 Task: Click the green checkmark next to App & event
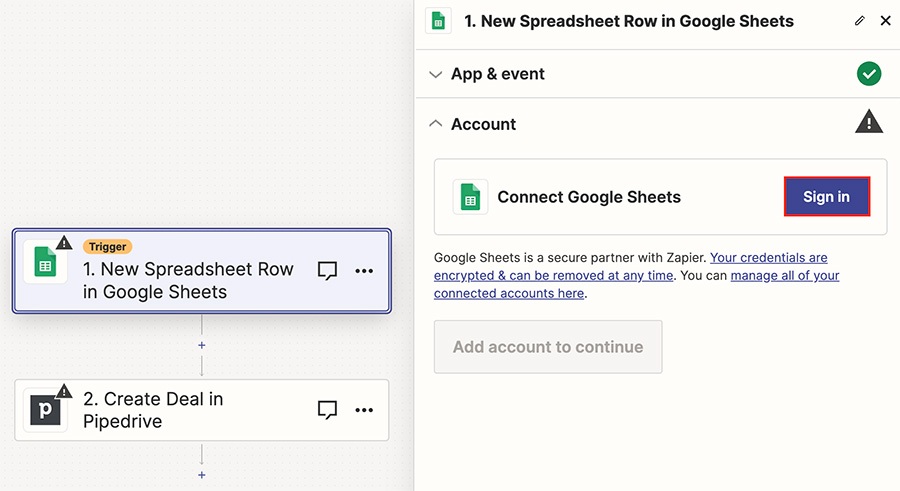click(x=869, y=74)
